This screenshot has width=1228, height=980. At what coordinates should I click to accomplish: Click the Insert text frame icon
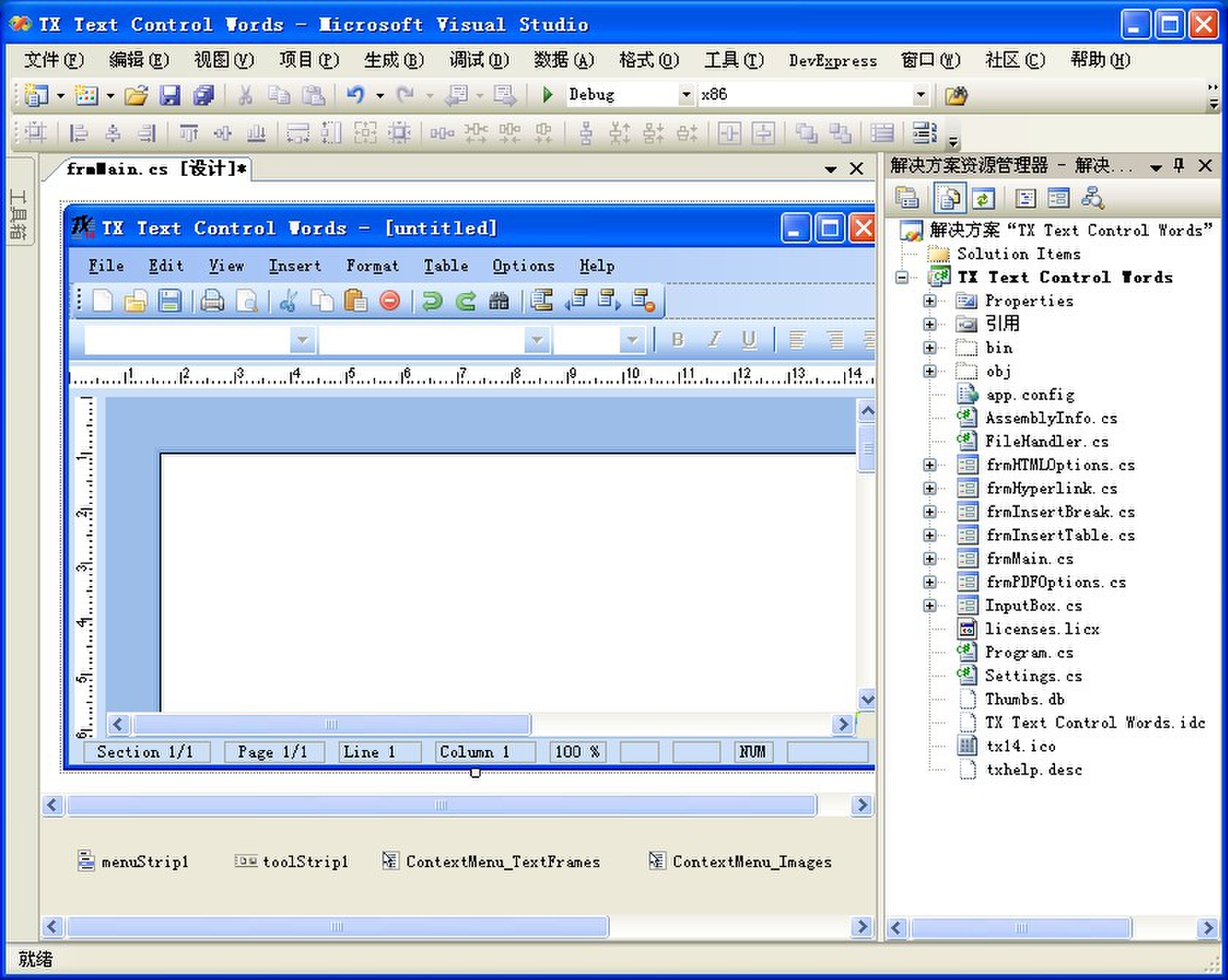(x=542, y=300)
